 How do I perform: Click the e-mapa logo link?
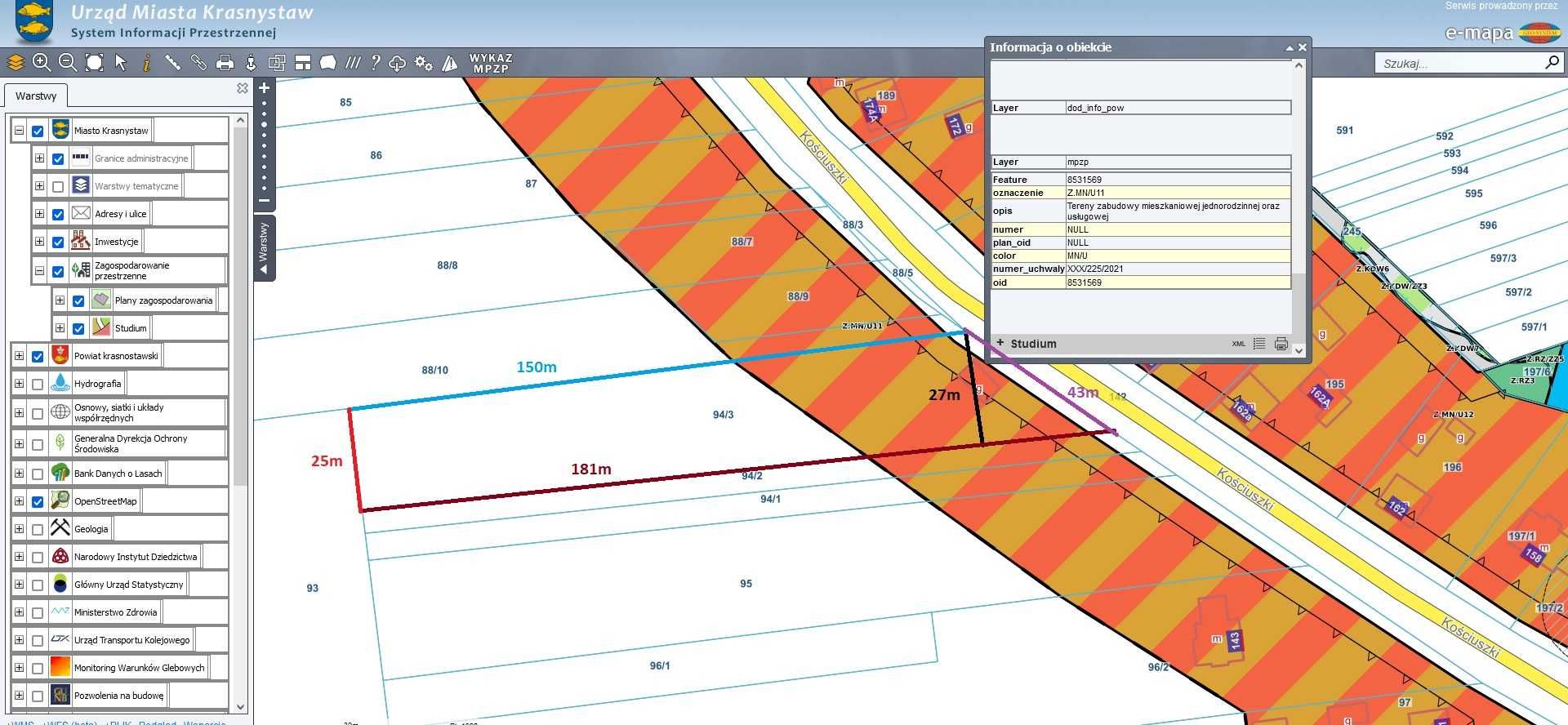1503,33
